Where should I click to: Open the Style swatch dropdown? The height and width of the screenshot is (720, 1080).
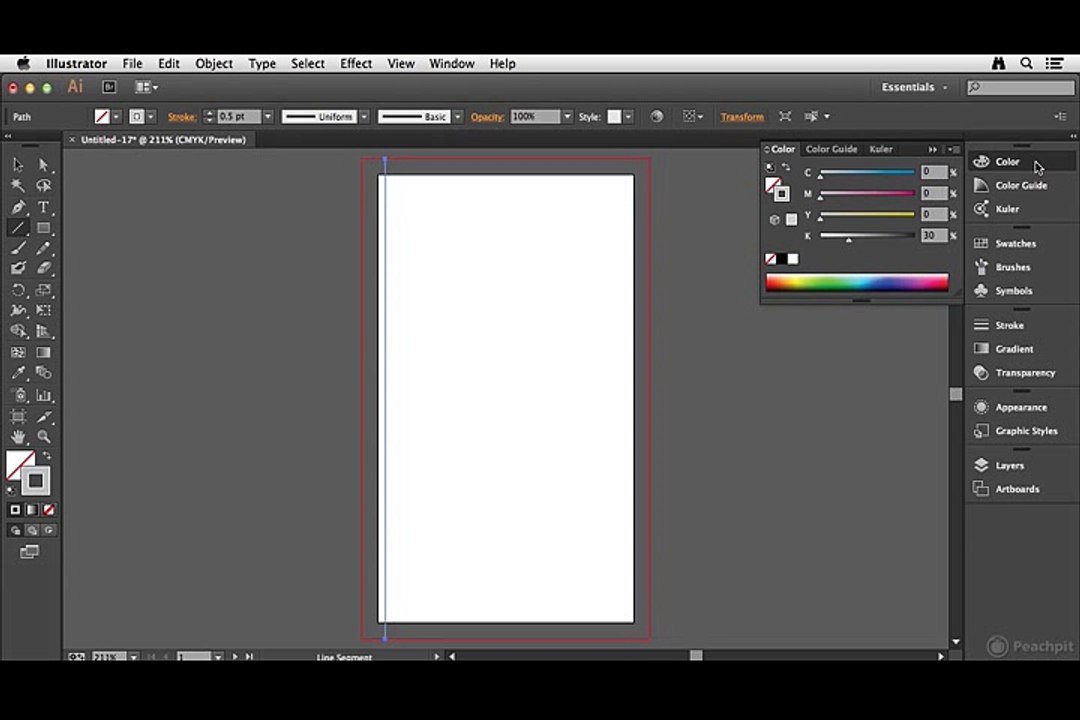pyautogui.click(x=628, y=116)
